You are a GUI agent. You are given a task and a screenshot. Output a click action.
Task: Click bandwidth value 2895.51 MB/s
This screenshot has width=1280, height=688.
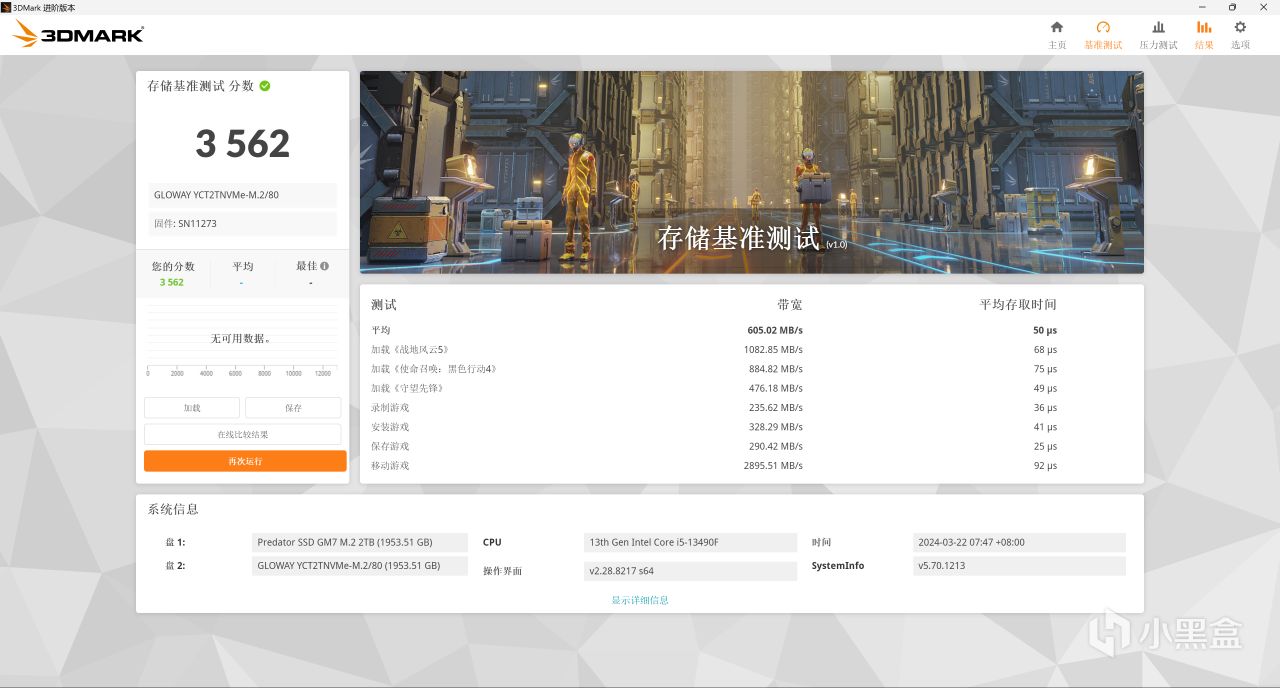click(773, 466)
